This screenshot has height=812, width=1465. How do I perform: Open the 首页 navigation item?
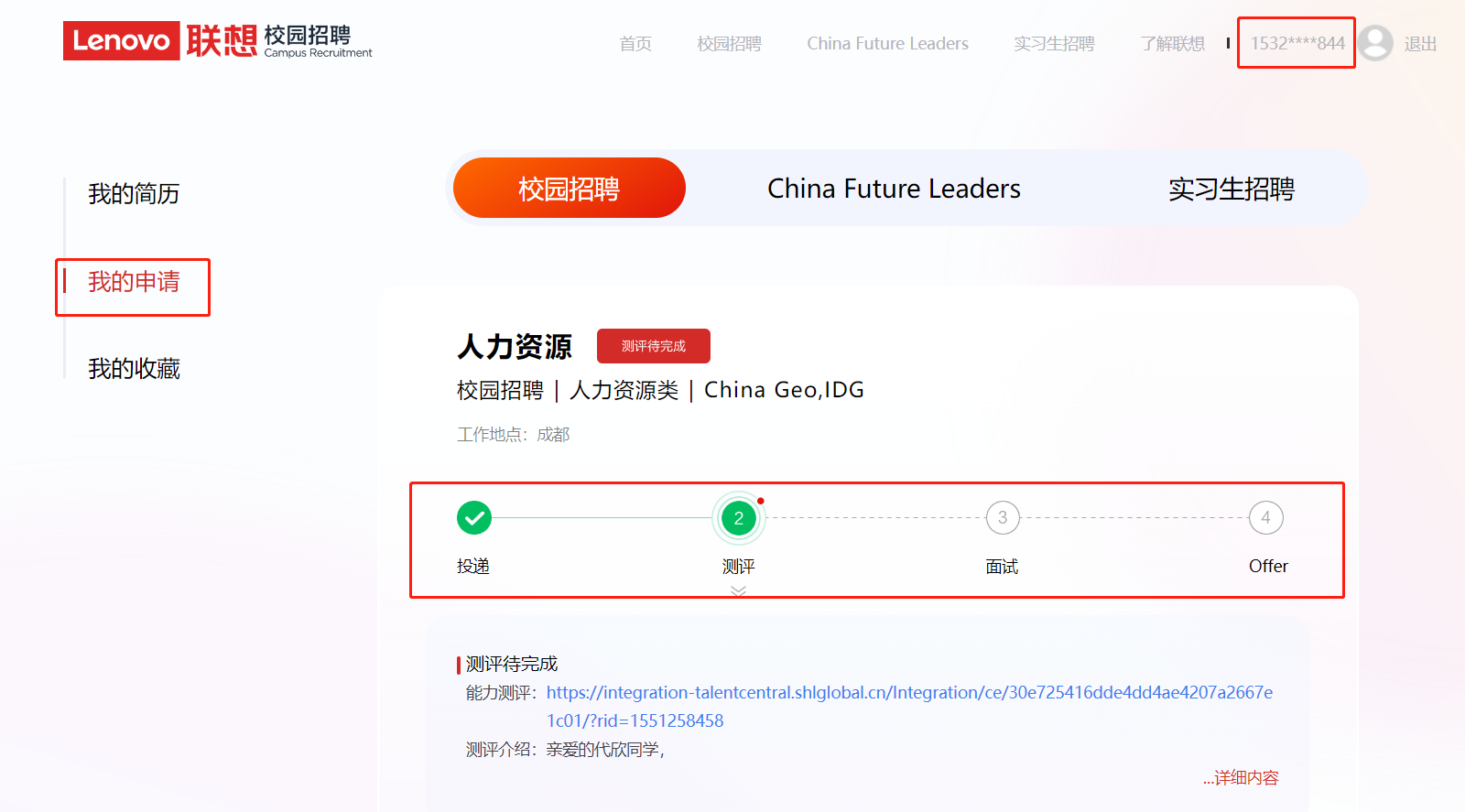[x=635, y=44]
